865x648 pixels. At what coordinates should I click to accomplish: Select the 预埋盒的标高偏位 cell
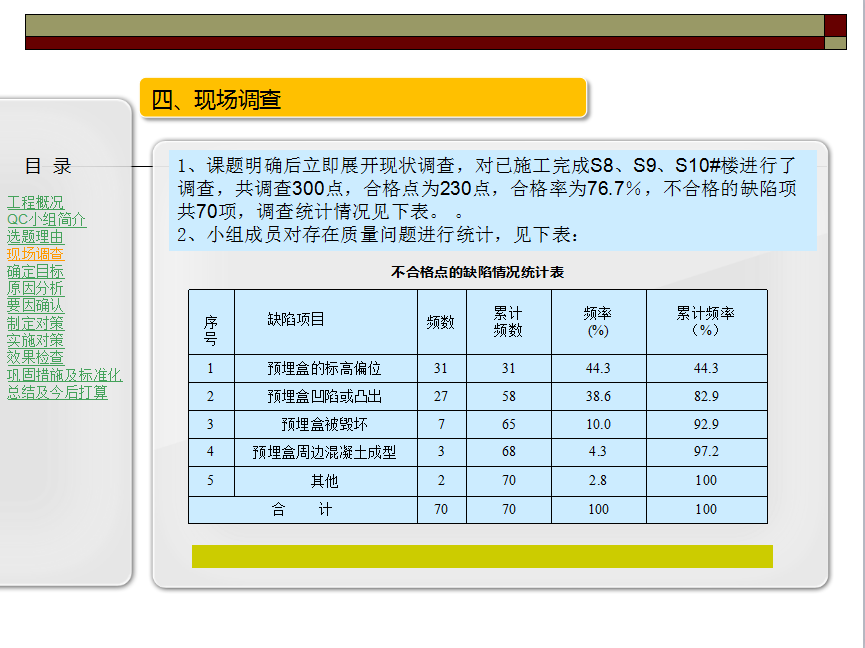(324, 368)
